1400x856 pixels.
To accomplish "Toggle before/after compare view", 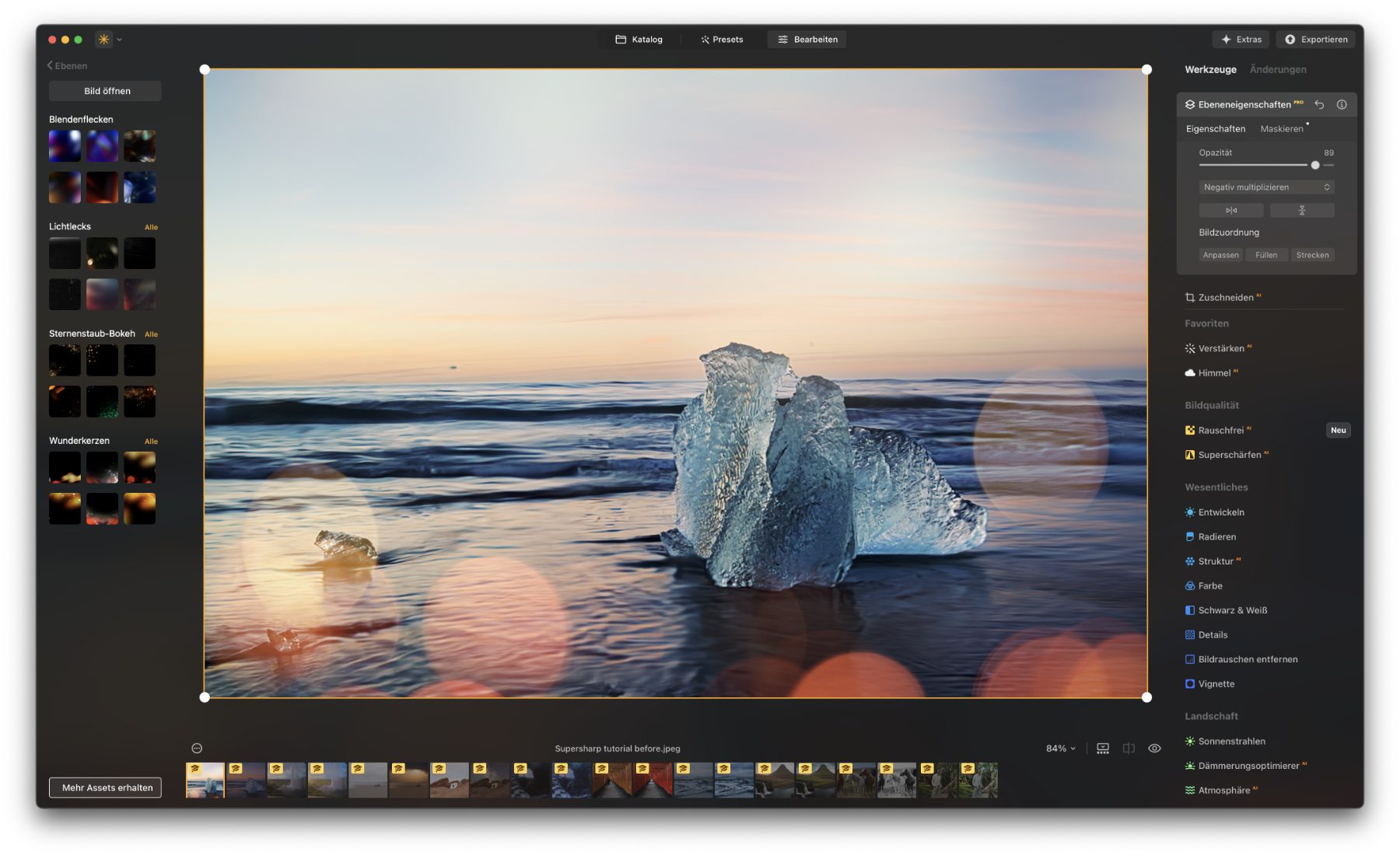I will click(1129, 748).
